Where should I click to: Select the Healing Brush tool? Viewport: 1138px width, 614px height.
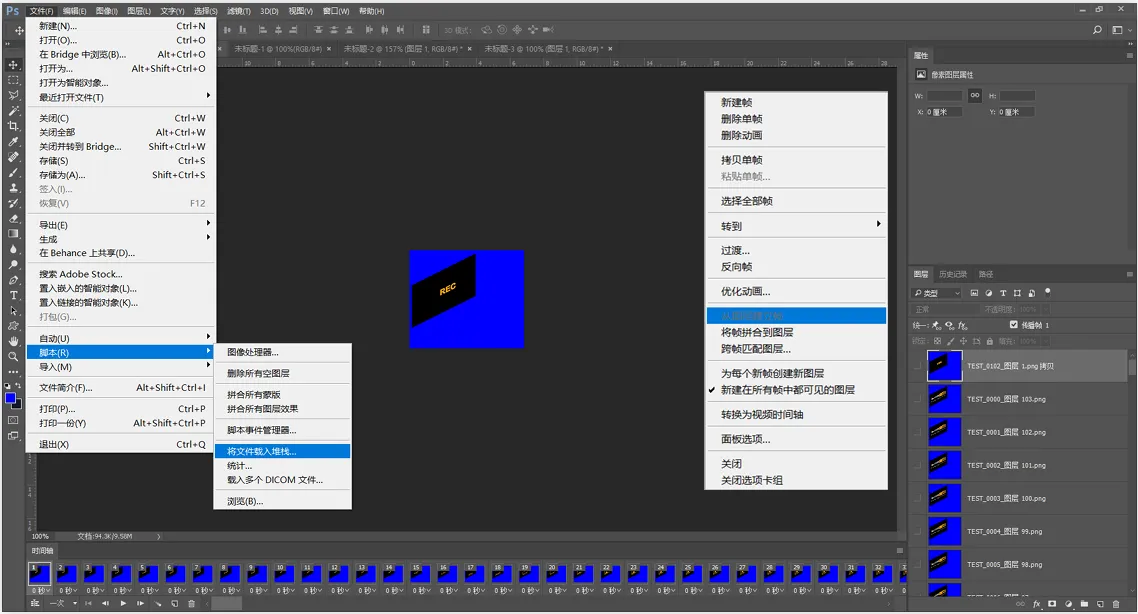pyautogui.click(x=13, y=157)
